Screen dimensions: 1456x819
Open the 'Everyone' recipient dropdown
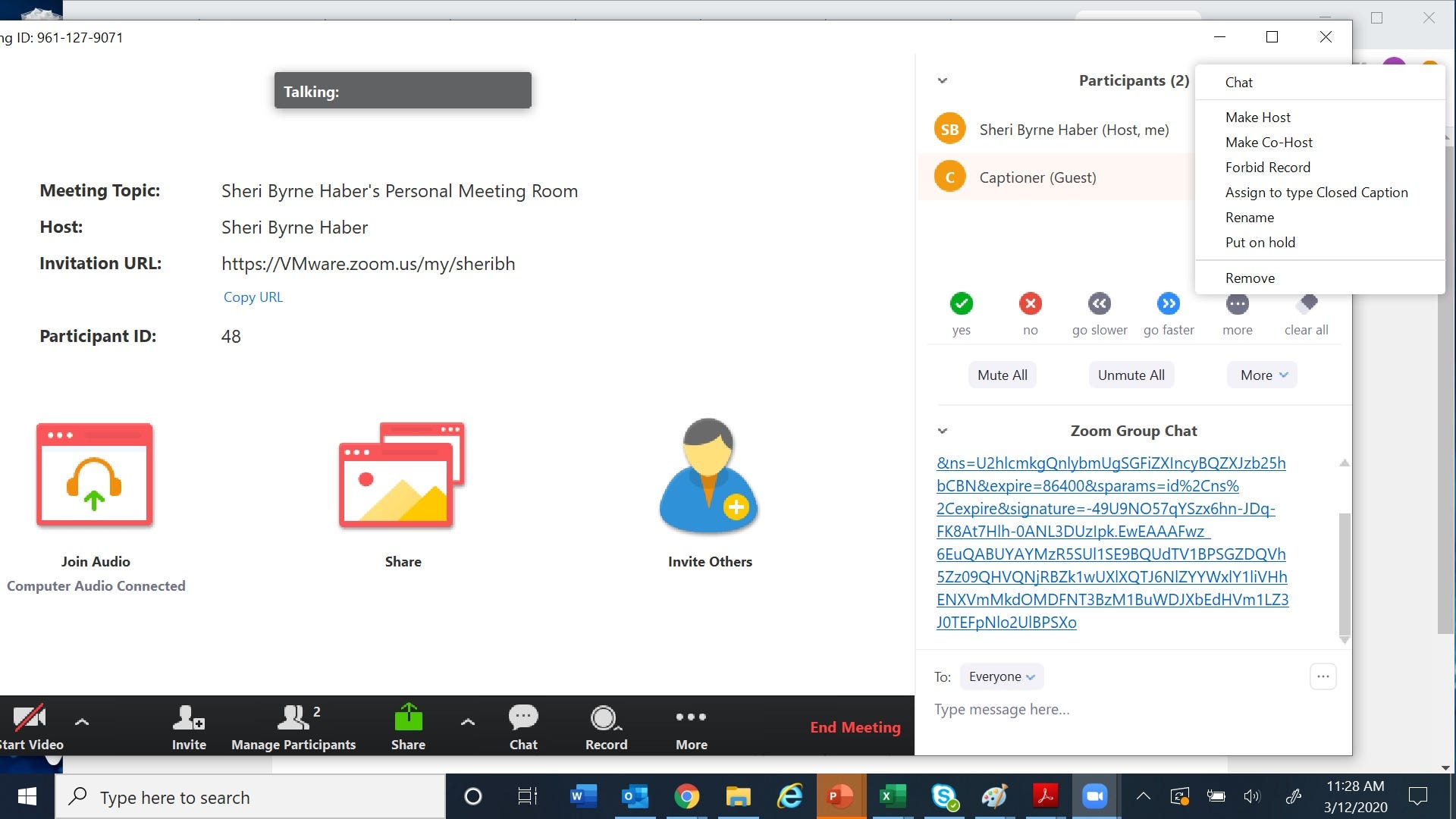tap(1002, 676)
